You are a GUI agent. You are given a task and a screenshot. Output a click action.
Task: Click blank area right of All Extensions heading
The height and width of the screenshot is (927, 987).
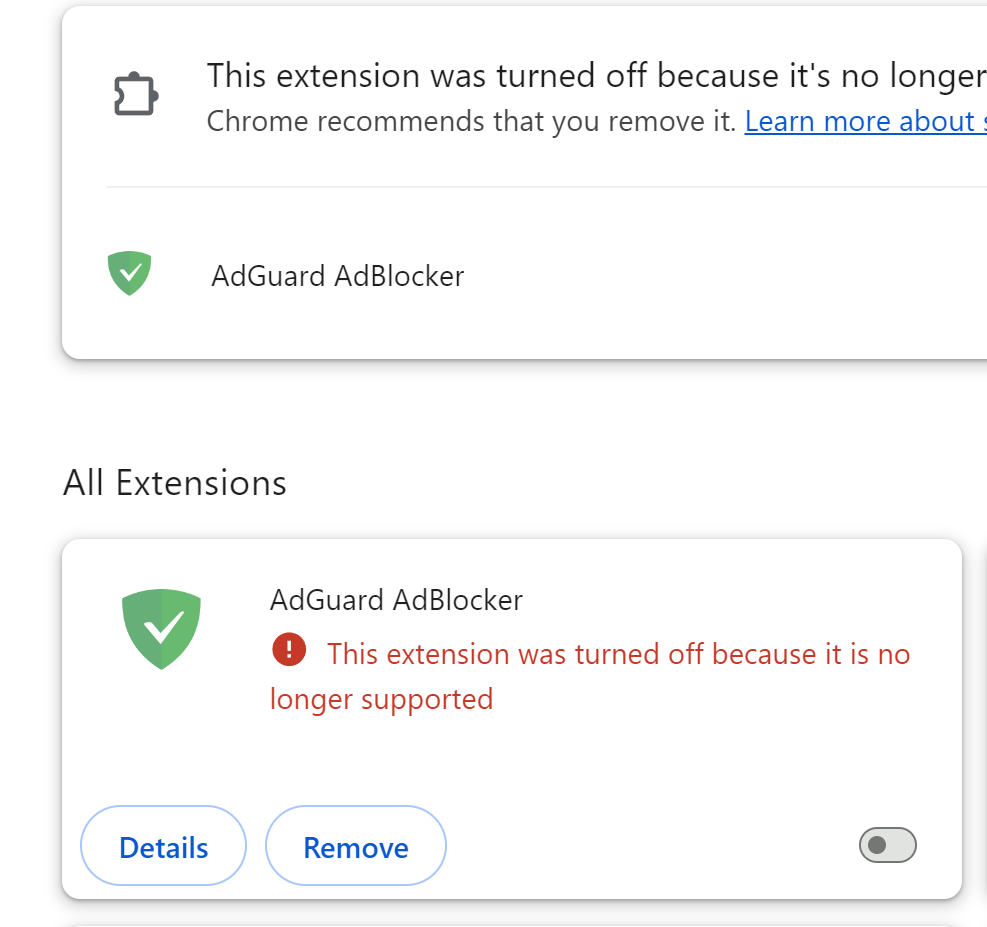629,483
